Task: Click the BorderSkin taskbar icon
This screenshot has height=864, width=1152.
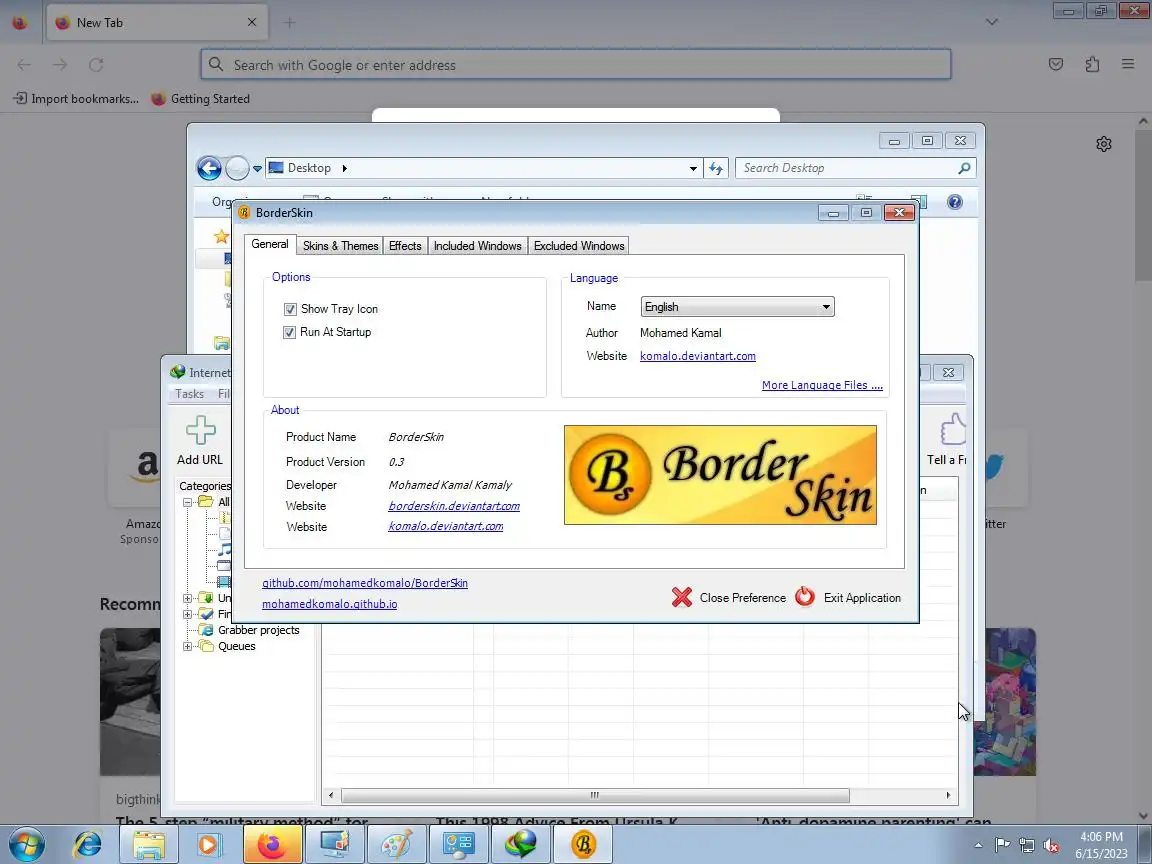Action: [x=583, y=844]
